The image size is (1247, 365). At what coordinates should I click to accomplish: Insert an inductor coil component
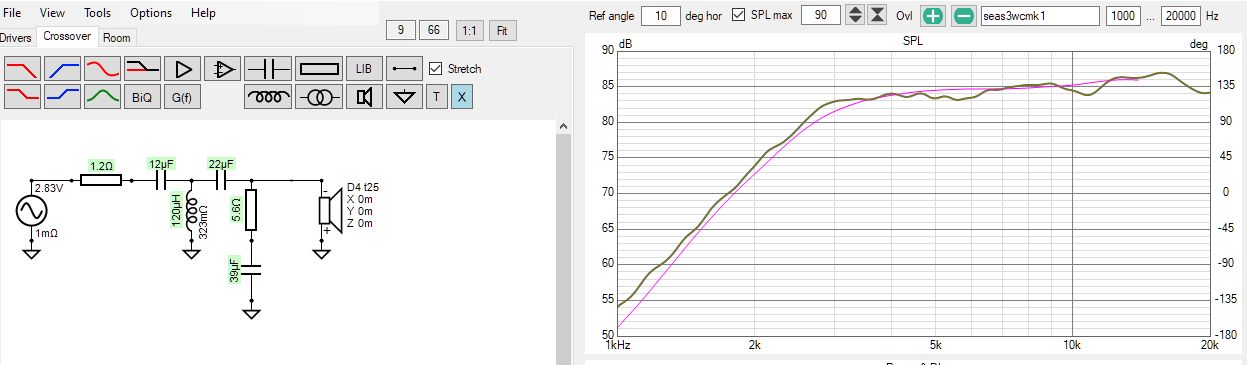coord(268,97)
